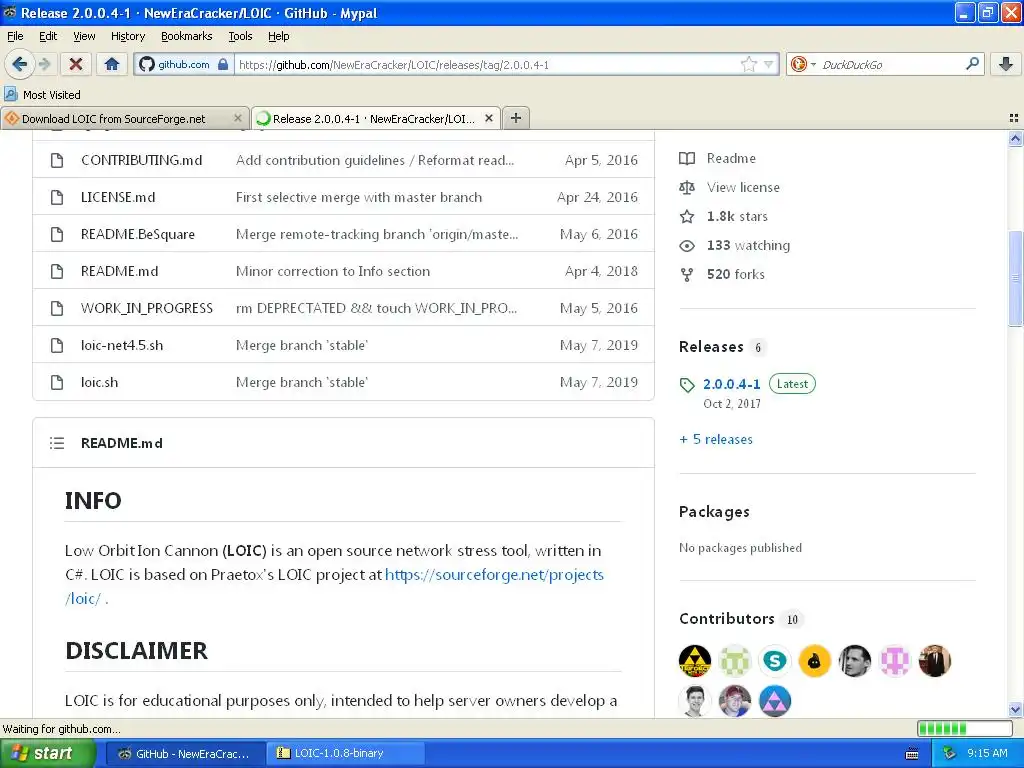Open the tab groups grid icon

[x=1014, y=118]
